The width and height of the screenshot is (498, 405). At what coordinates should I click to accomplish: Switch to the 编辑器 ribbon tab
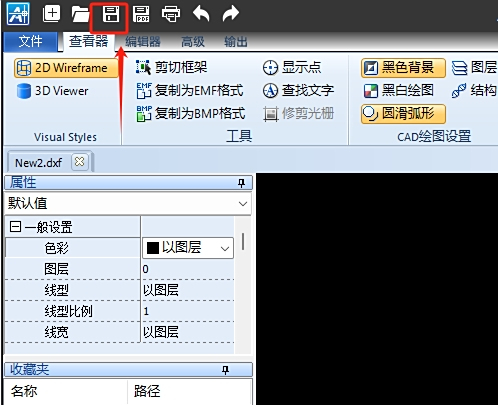pos(143,42)
